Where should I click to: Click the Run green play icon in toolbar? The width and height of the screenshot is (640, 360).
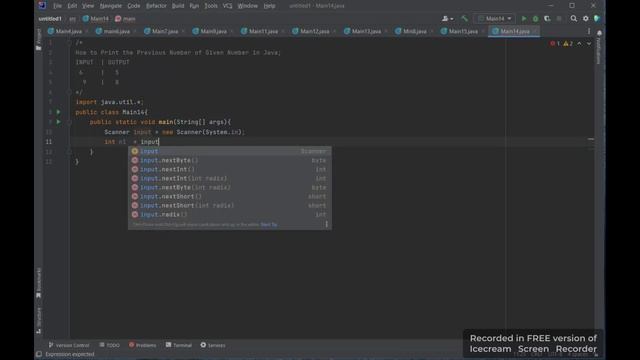pyautogui.click(x=524, y=19)
